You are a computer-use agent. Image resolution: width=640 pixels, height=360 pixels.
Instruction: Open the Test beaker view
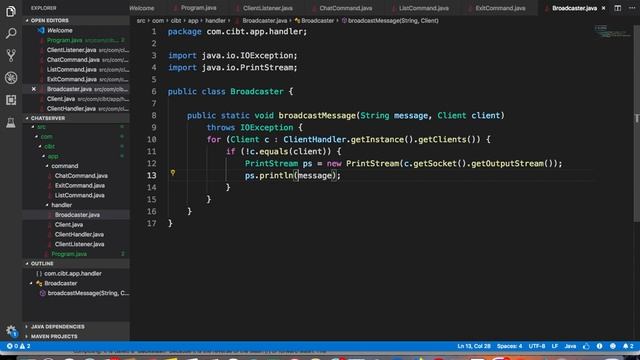click(11, 122)
